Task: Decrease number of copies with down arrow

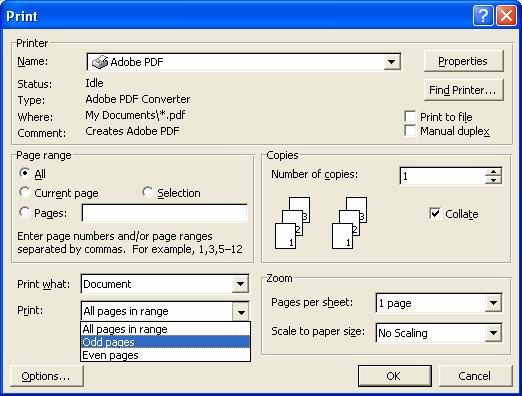Action: (x=493, y=180)
